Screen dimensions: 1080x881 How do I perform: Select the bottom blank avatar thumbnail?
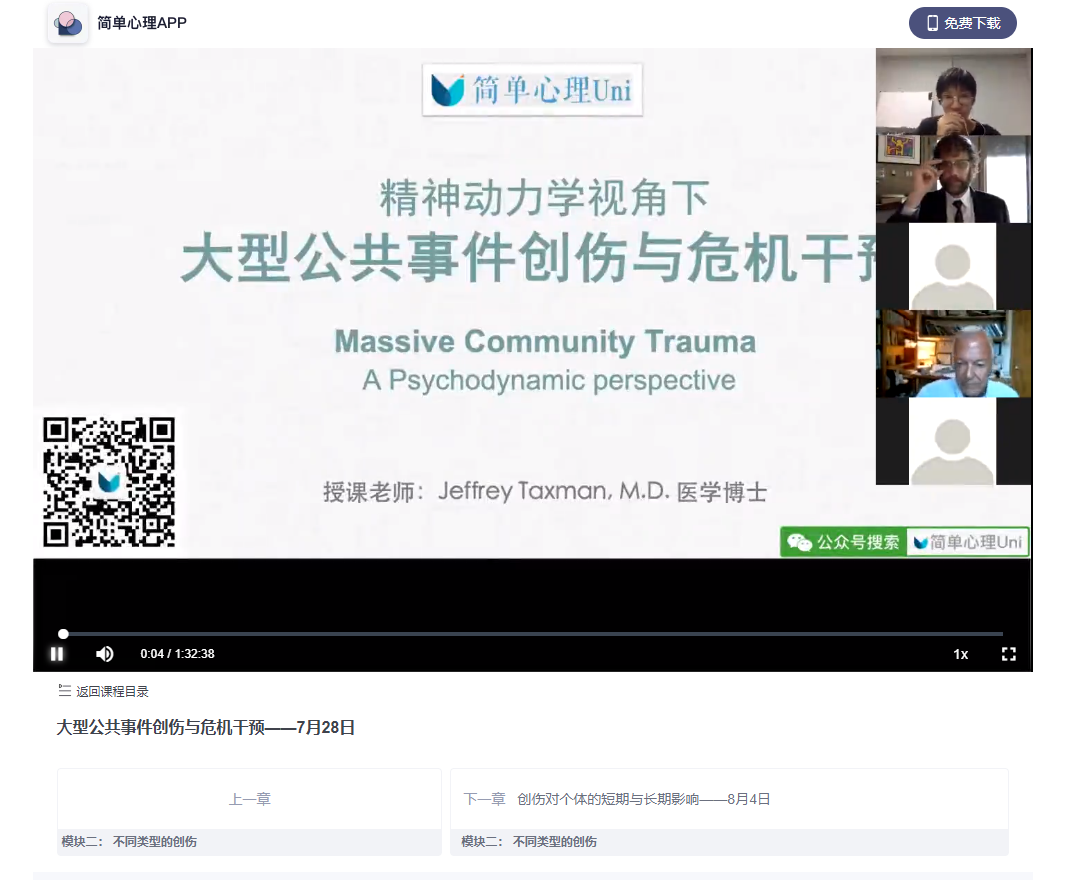click(x=953, y=442)
